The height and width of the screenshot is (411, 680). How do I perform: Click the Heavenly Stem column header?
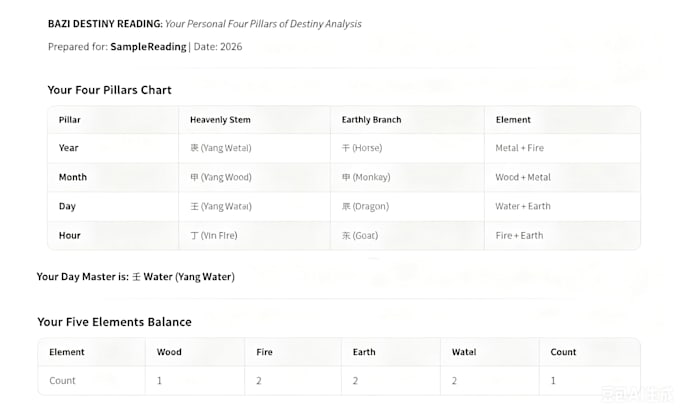pos(220,120)
